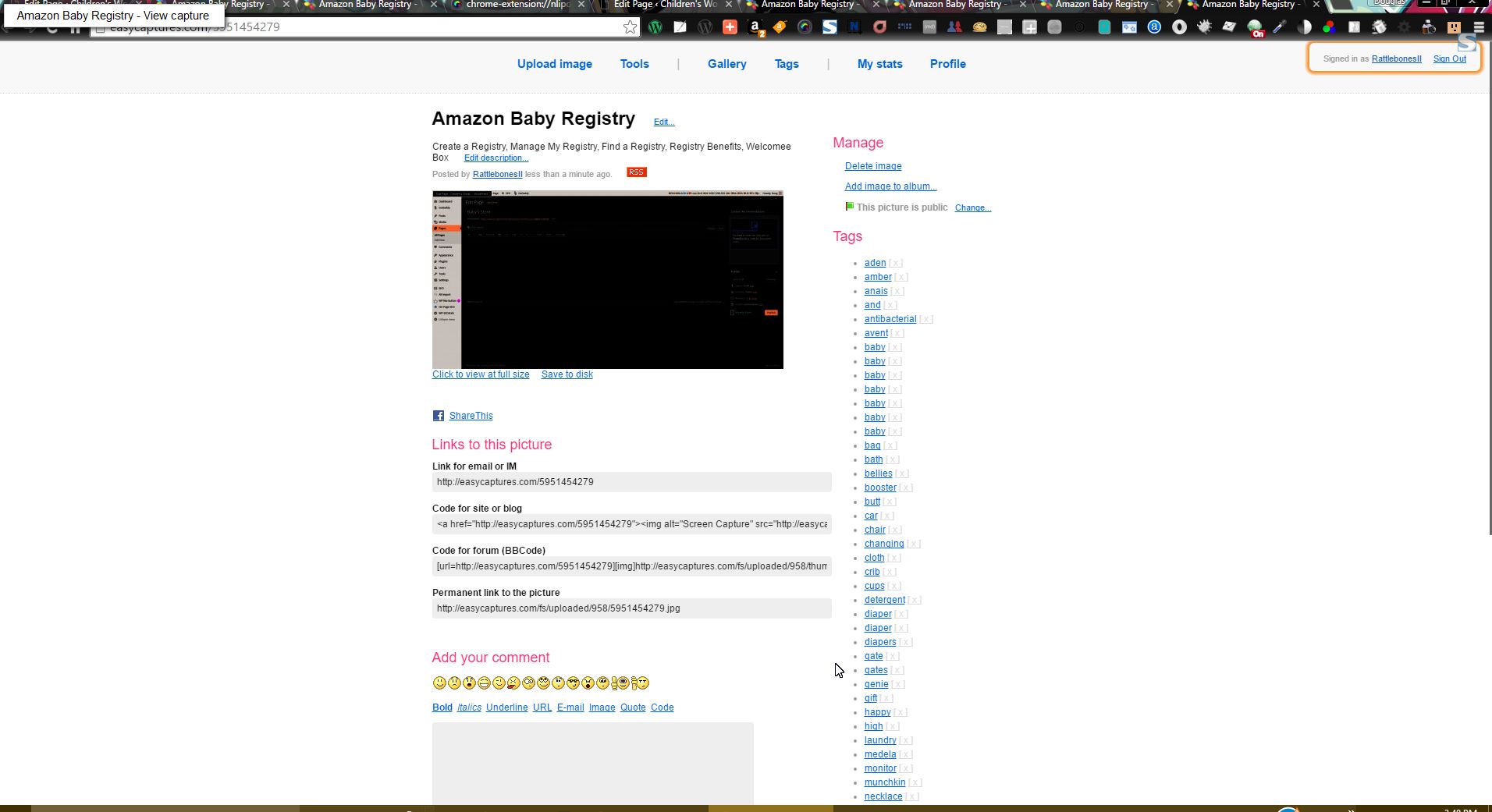1492x812 pixels.
Task: Open the Profile navigation item
Action: (x=948, y=64)
